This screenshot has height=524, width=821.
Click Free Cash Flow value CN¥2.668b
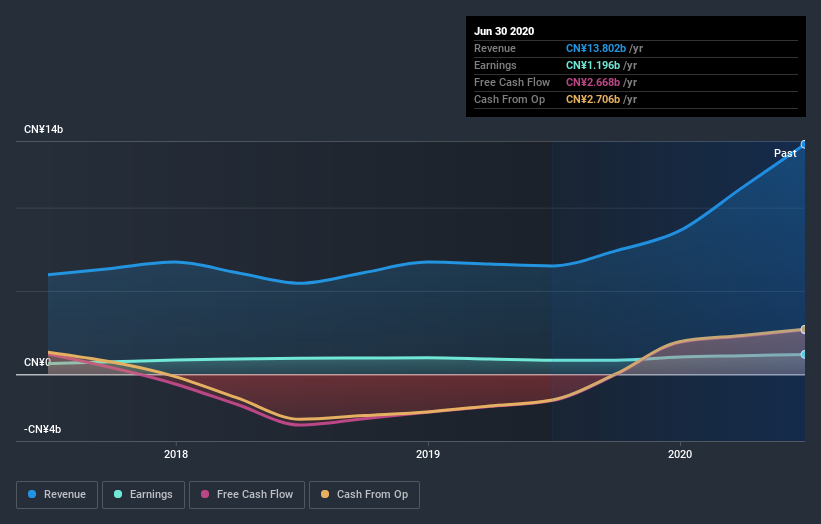coord(593,82)
